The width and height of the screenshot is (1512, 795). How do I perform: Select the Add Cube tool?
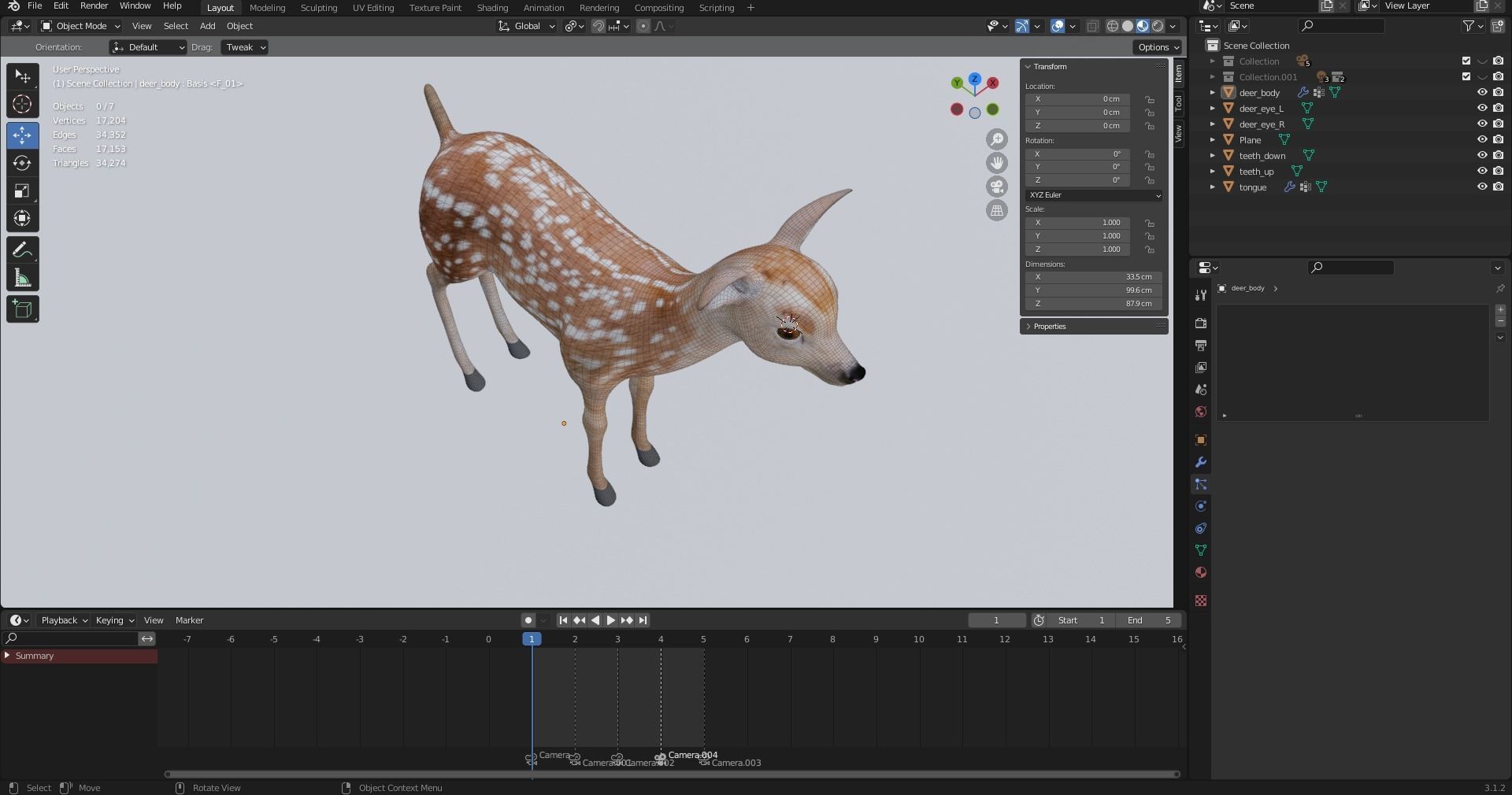22,309
